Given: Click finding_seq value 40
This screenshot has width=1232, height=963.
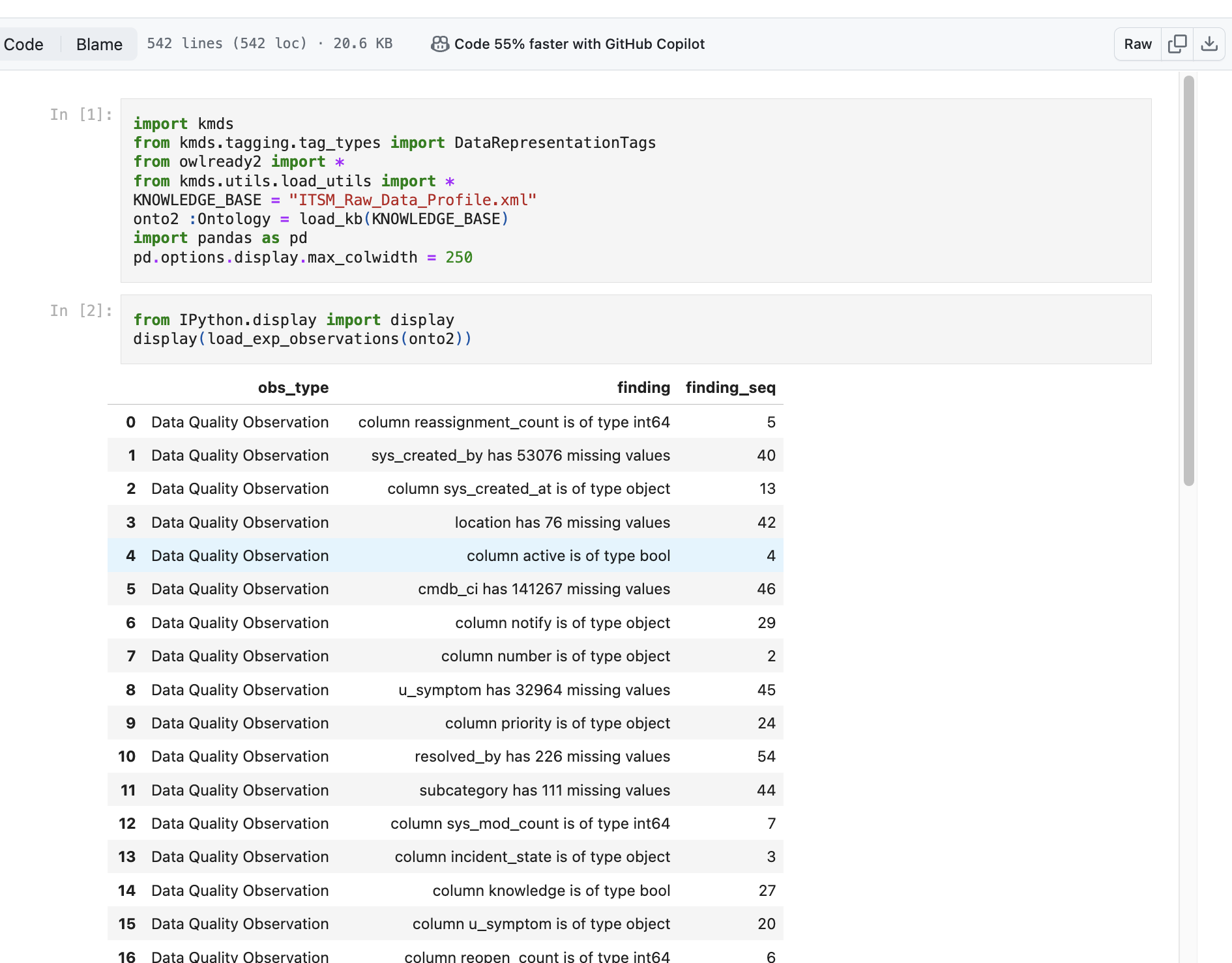Looking at the screenshot, I should pyautogui.click(x=766, y=455).
